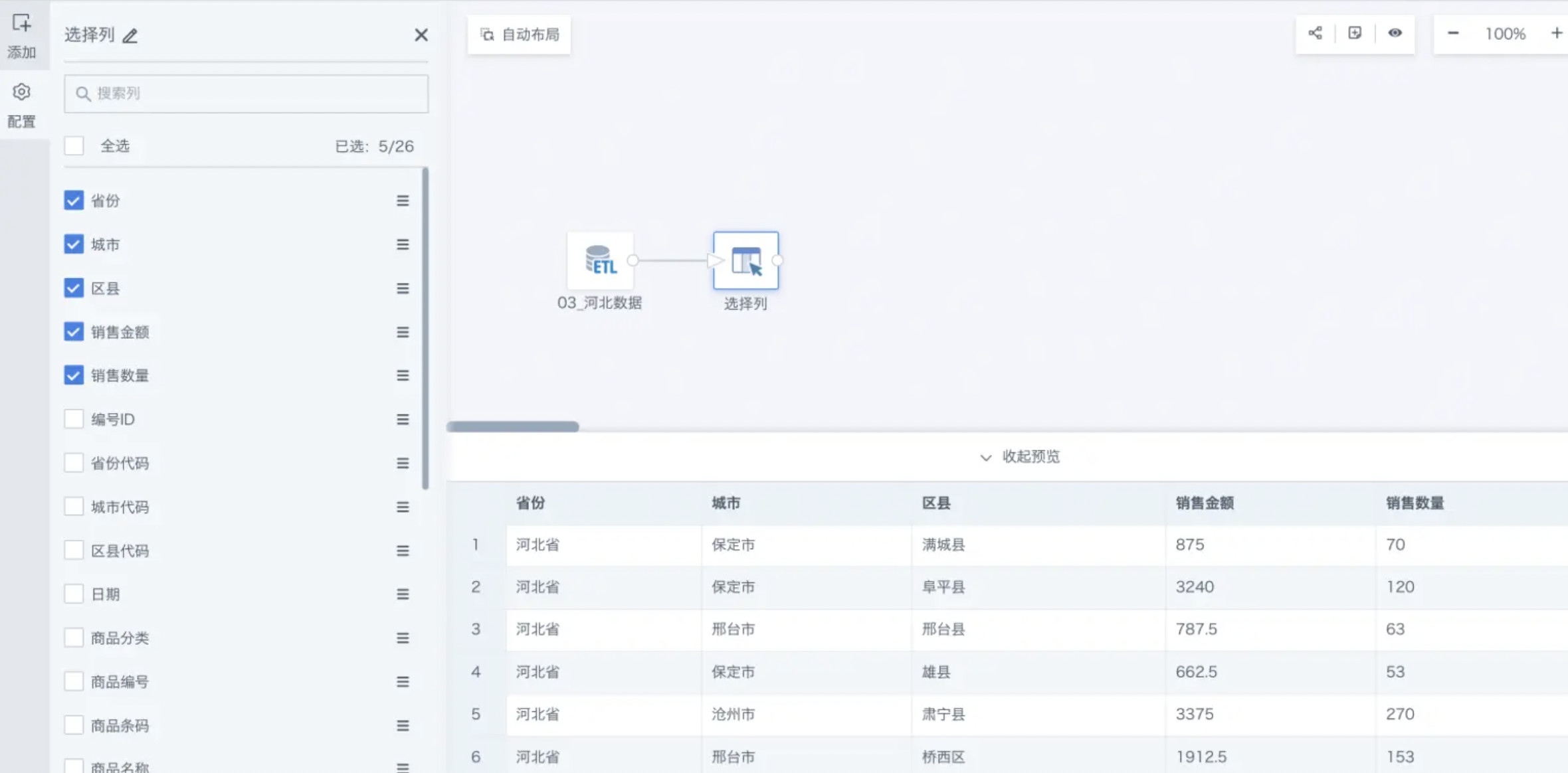Image resolution: width=1568 pixels, height=773 pixels.
Task: Zoom out with the minus icon
Action: pyautogui.click(x=1453, y=33)
